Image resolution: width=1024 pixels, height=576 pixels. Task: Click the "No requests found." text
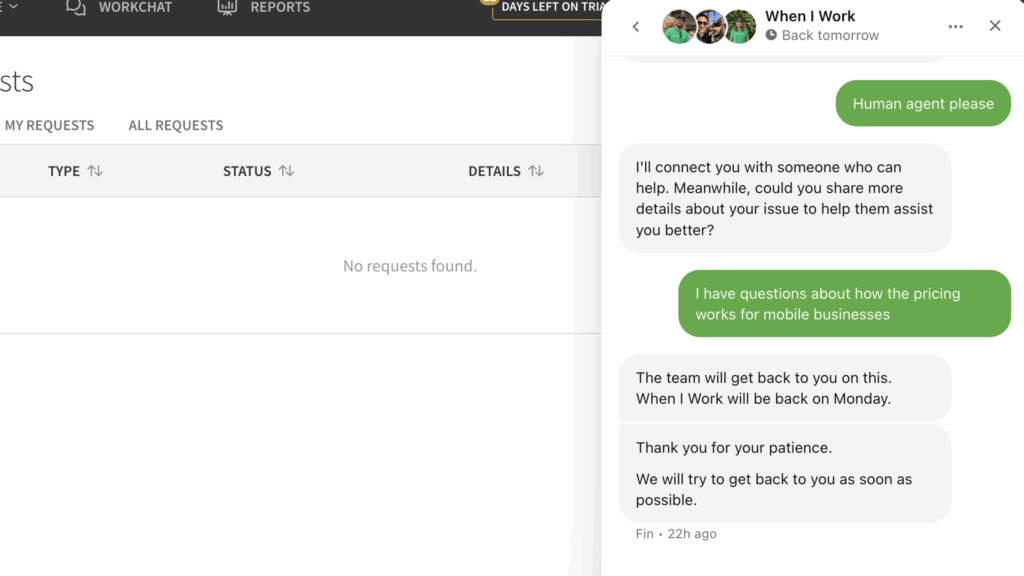pos(410,266)
